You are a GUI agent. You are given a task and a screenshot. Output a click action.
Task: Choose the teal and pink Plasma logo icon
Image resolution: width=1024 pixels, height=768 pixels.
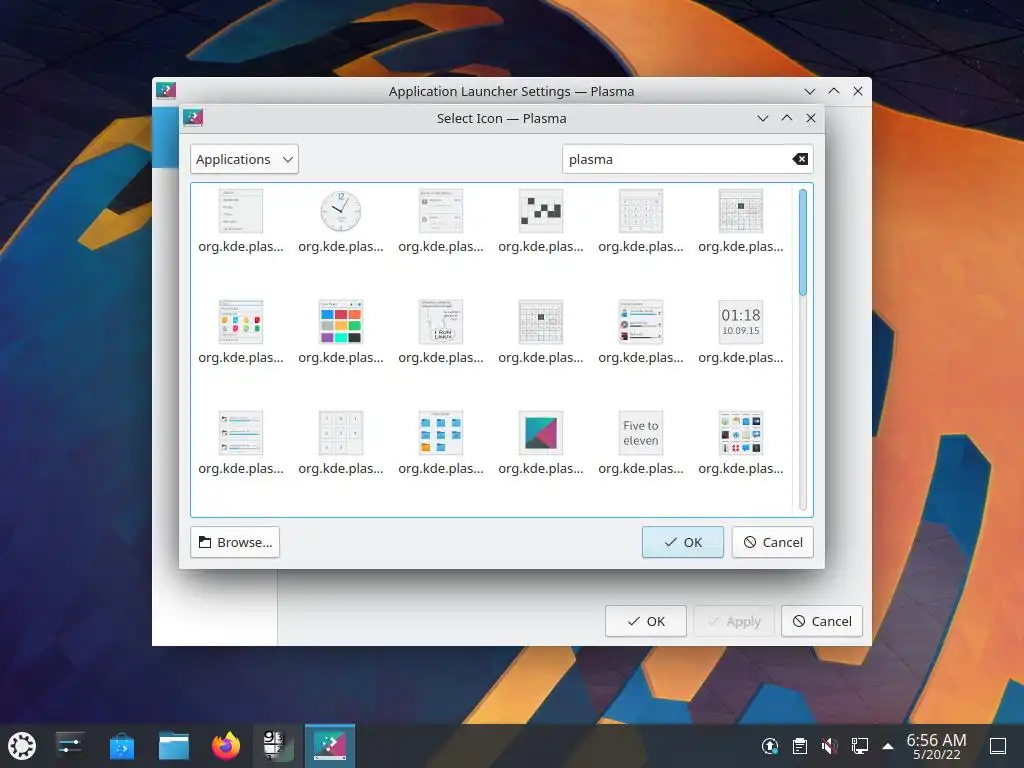[x=541, y=433]
